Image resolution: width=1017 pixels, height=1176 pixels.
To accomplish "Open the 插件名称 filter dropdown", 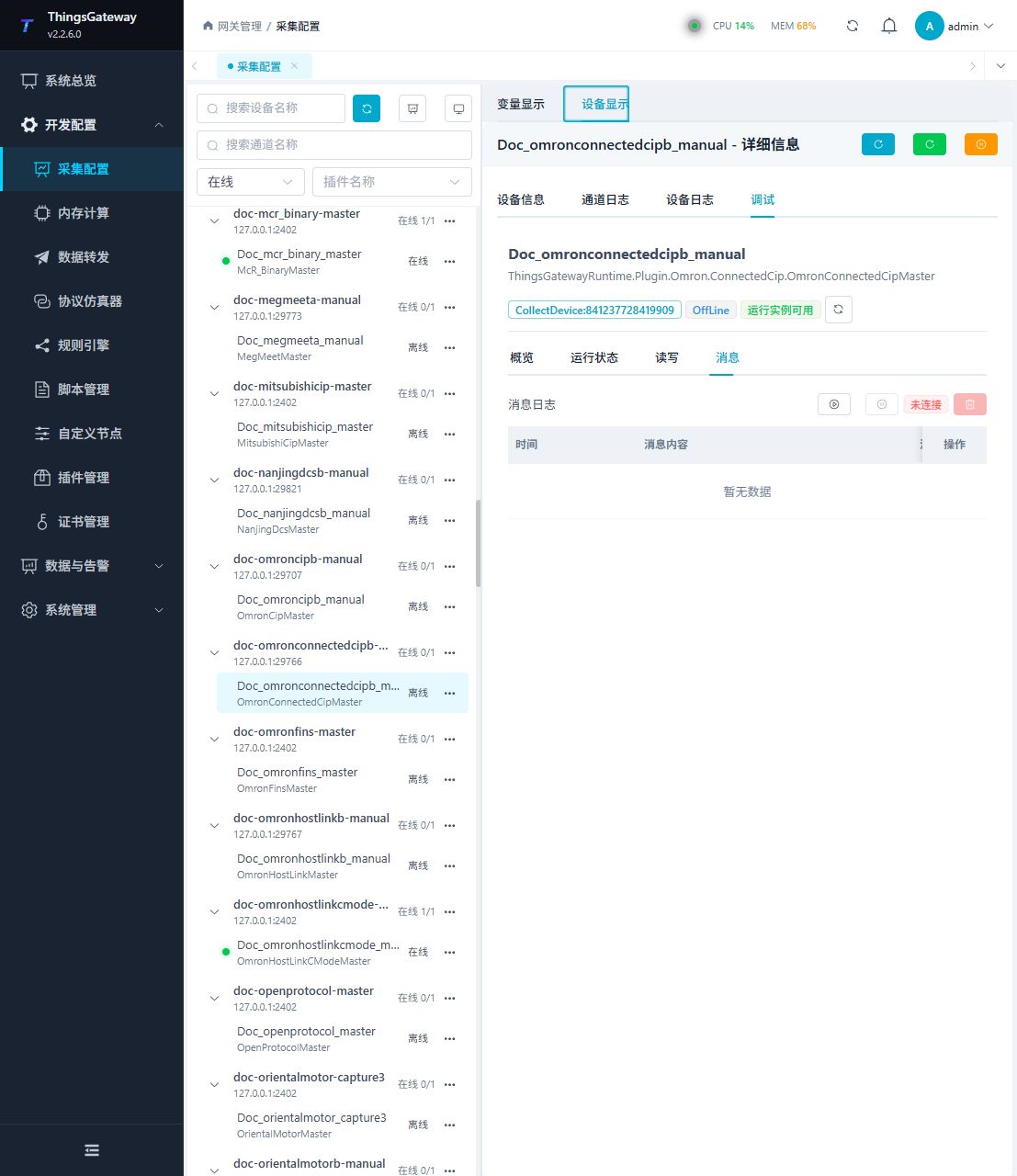I will point(392,182).
